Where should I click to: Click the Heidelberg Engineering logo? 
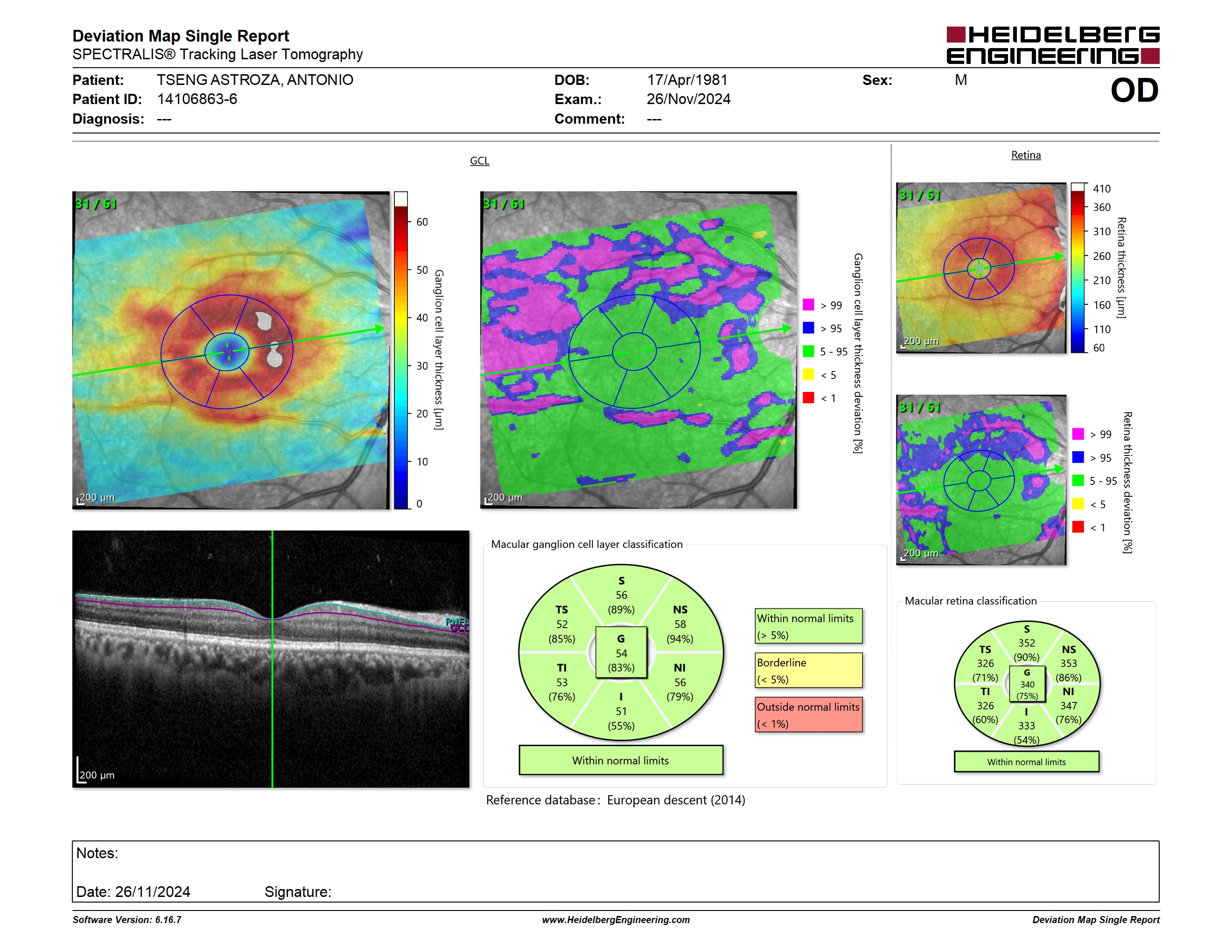click(1053, 45)
